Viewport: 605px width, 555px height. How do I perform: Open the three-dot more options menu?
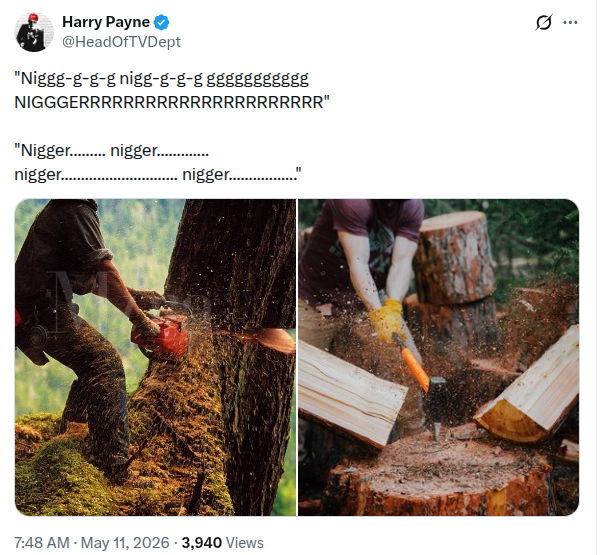point(570,22)
